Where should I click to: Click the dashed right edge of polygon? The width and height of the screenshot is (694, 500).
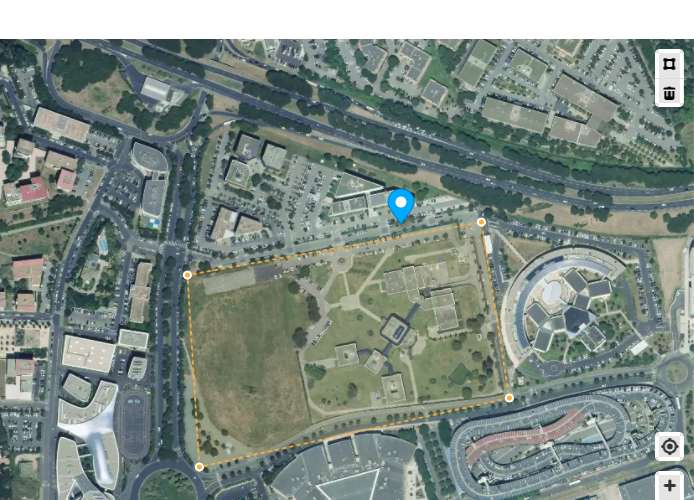[x=495, y=310]
